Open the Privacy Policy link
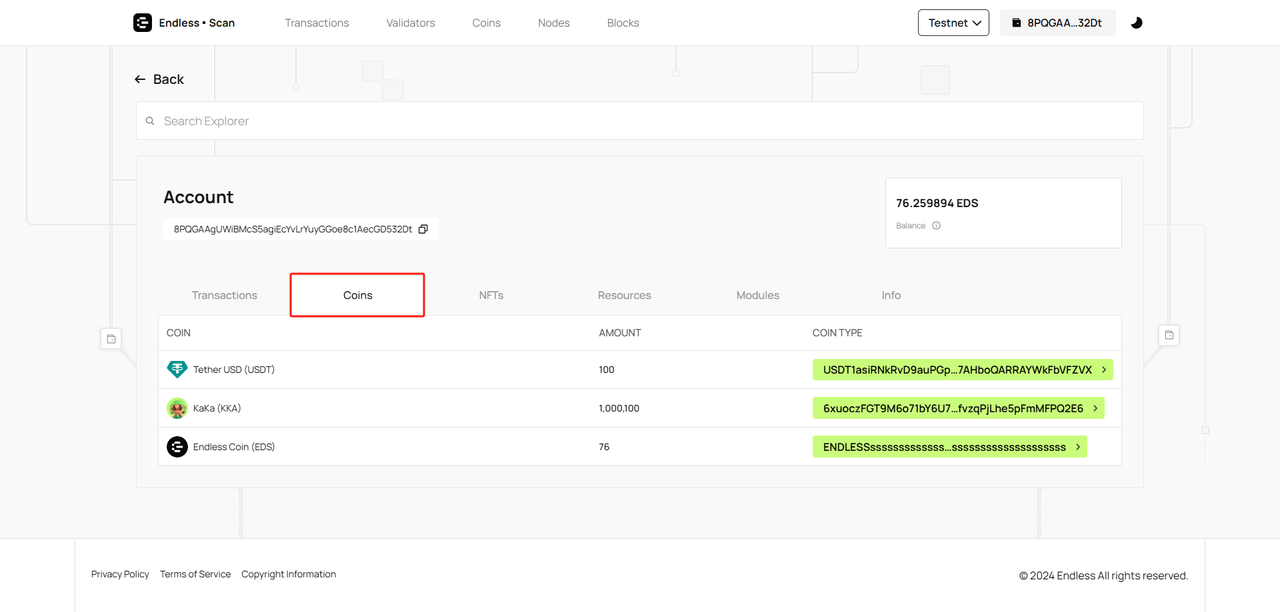1280x612 pixels. coord(120,574)
